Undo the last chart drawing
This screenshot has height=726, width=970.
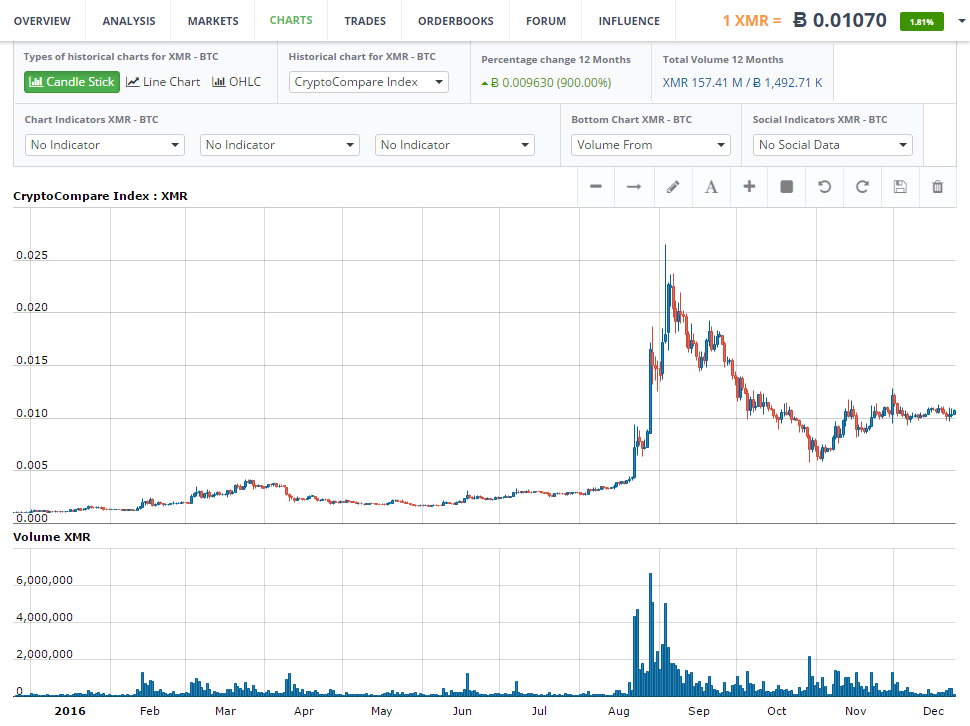click(825, 187)
